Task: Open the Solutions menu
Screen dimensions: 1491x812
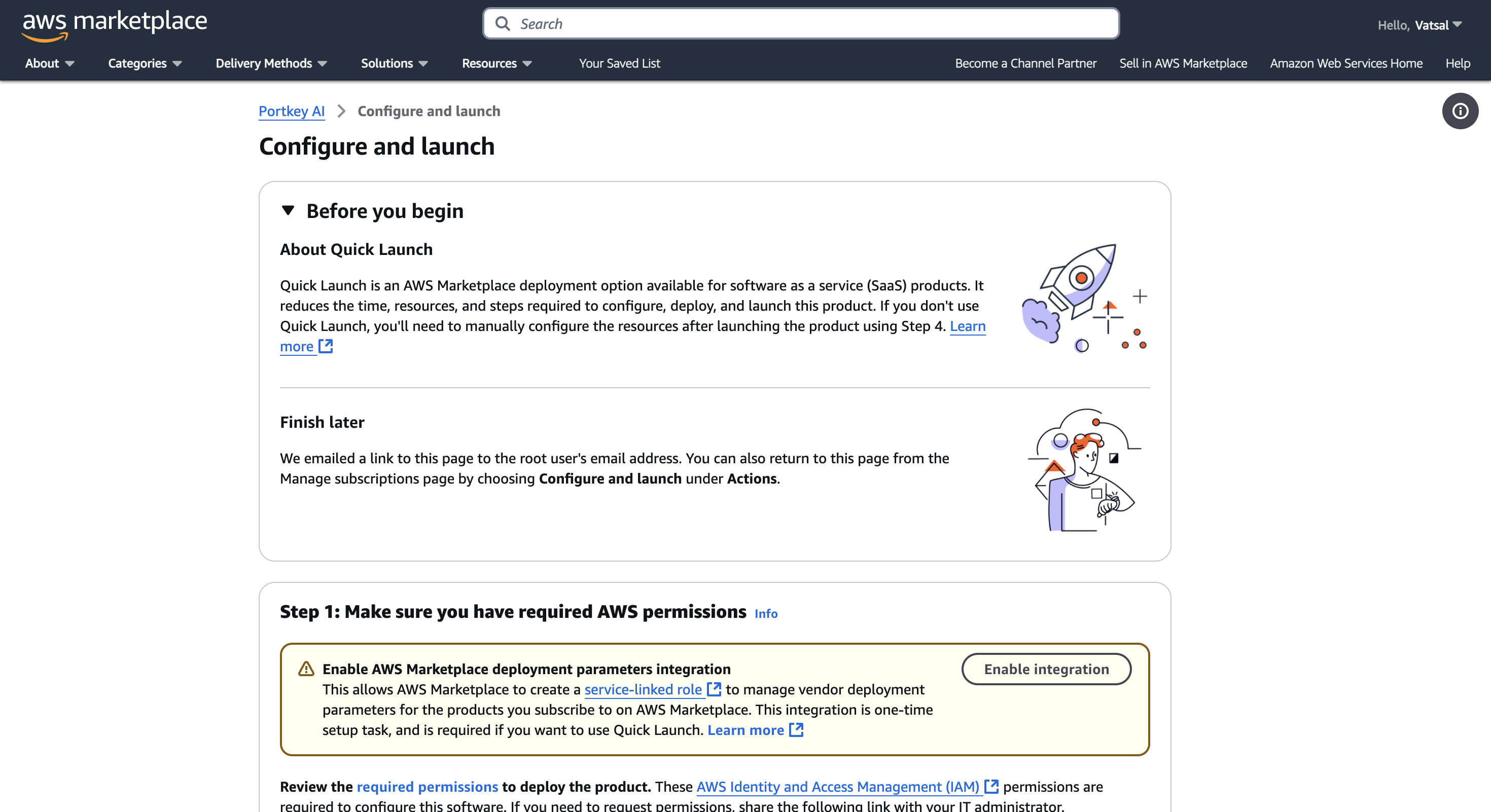Action: (394, 64)
